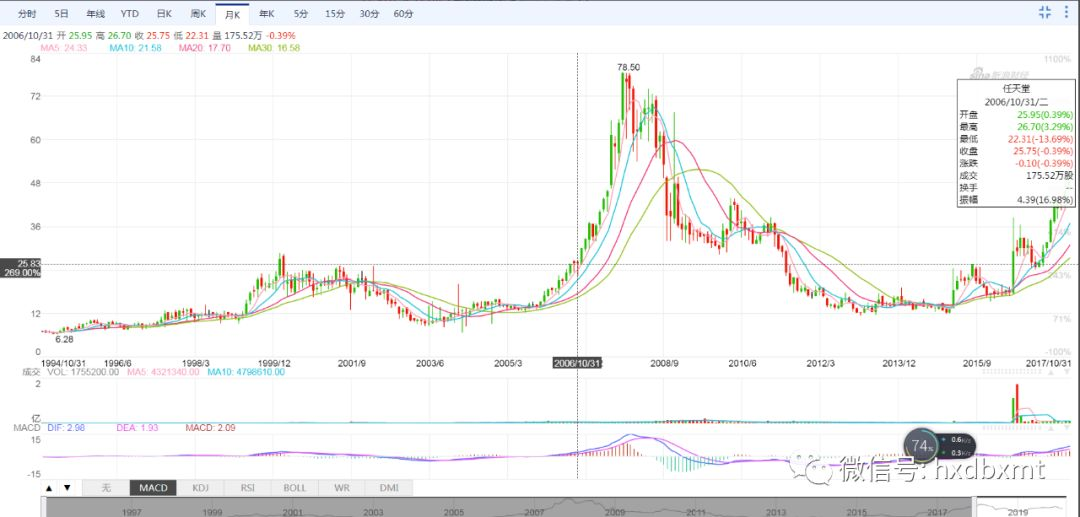Switch to the 分时 intraday view
1080x517 pixels.
27,14
